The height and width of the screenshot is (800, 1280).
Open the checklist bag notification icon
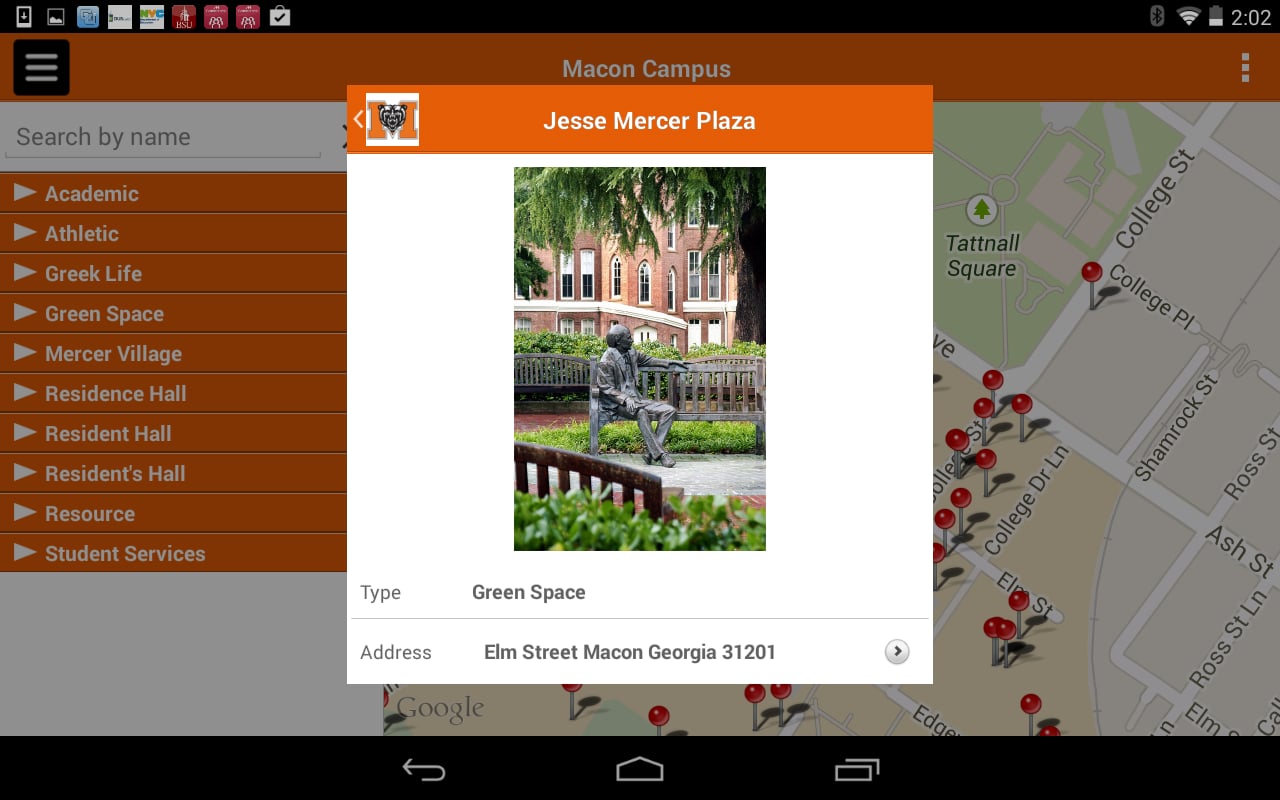[x=280, y=16]
